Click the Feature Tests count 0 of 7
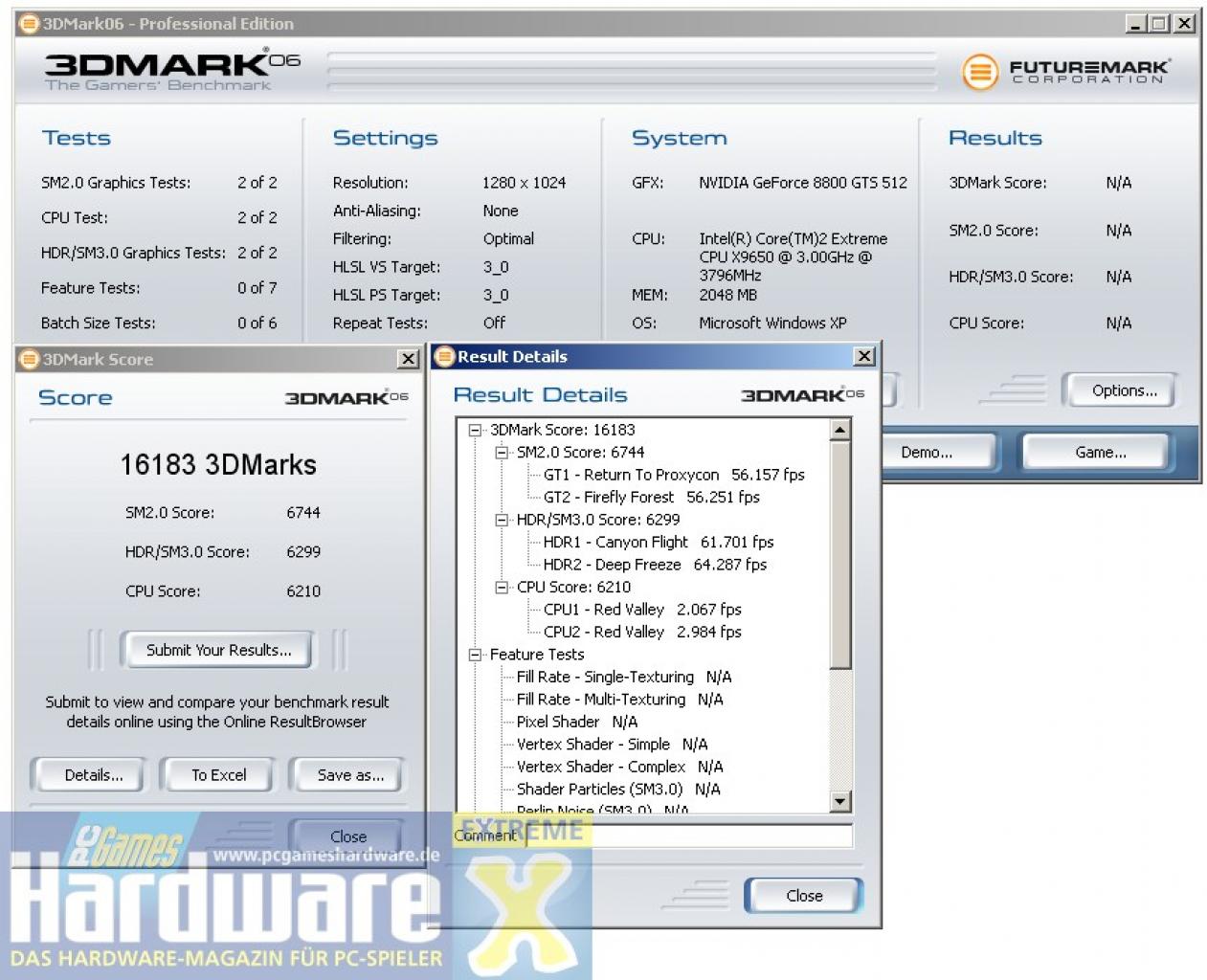Screen dimensions: 1207x980 [x=257, y=288]
